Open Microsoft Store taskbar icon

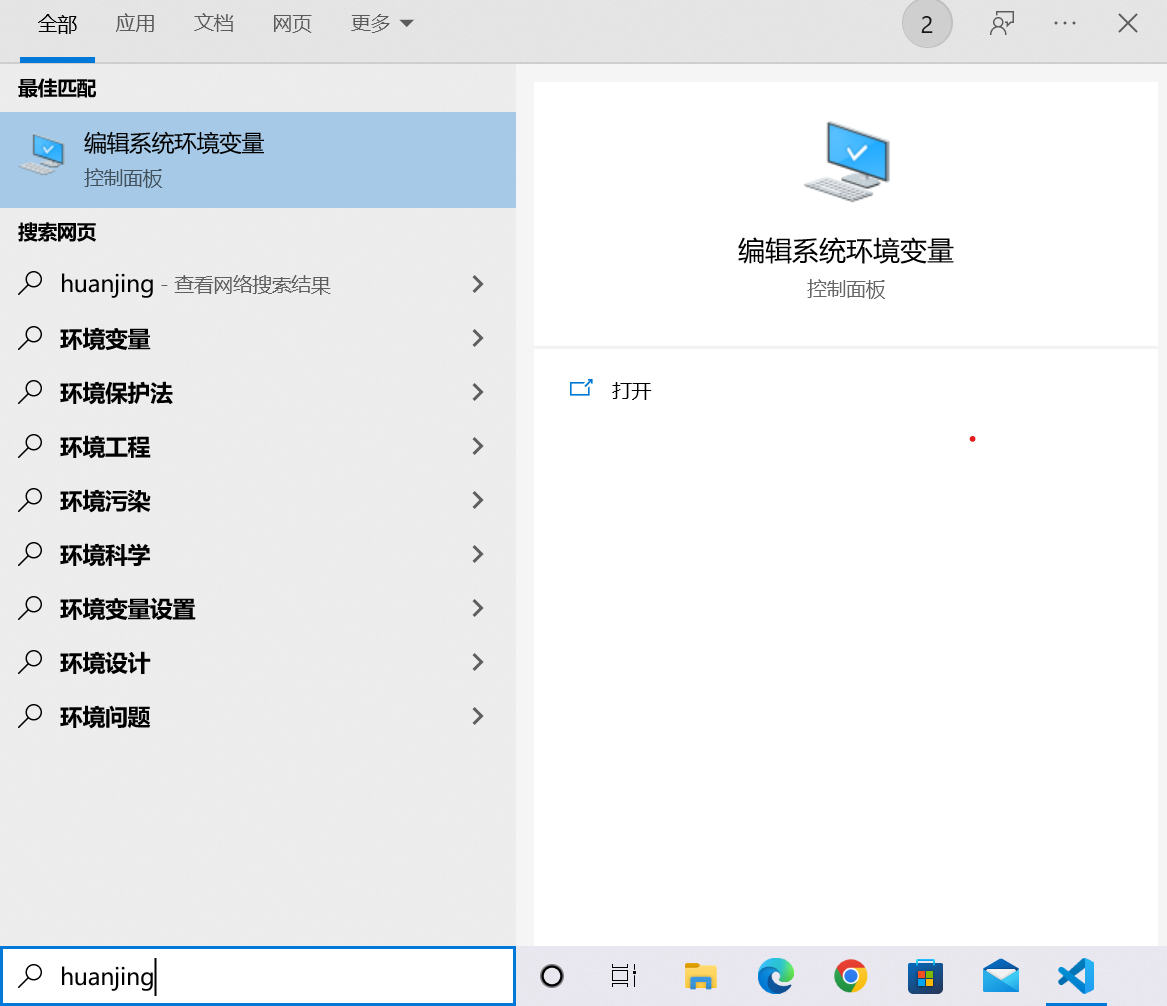point(925,976)
